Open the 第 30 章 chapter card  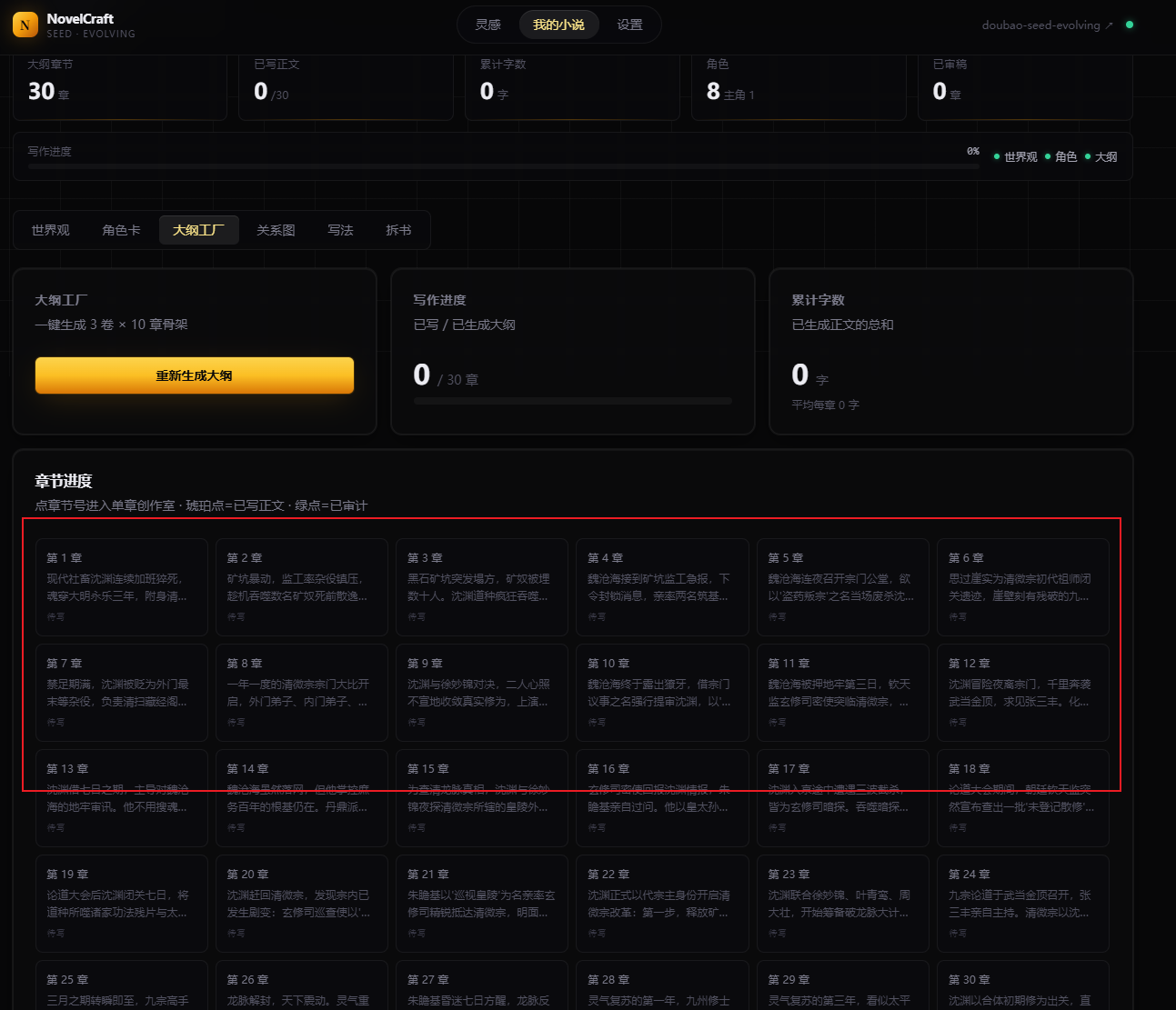pyautogui.click(x=1023, y=985)
